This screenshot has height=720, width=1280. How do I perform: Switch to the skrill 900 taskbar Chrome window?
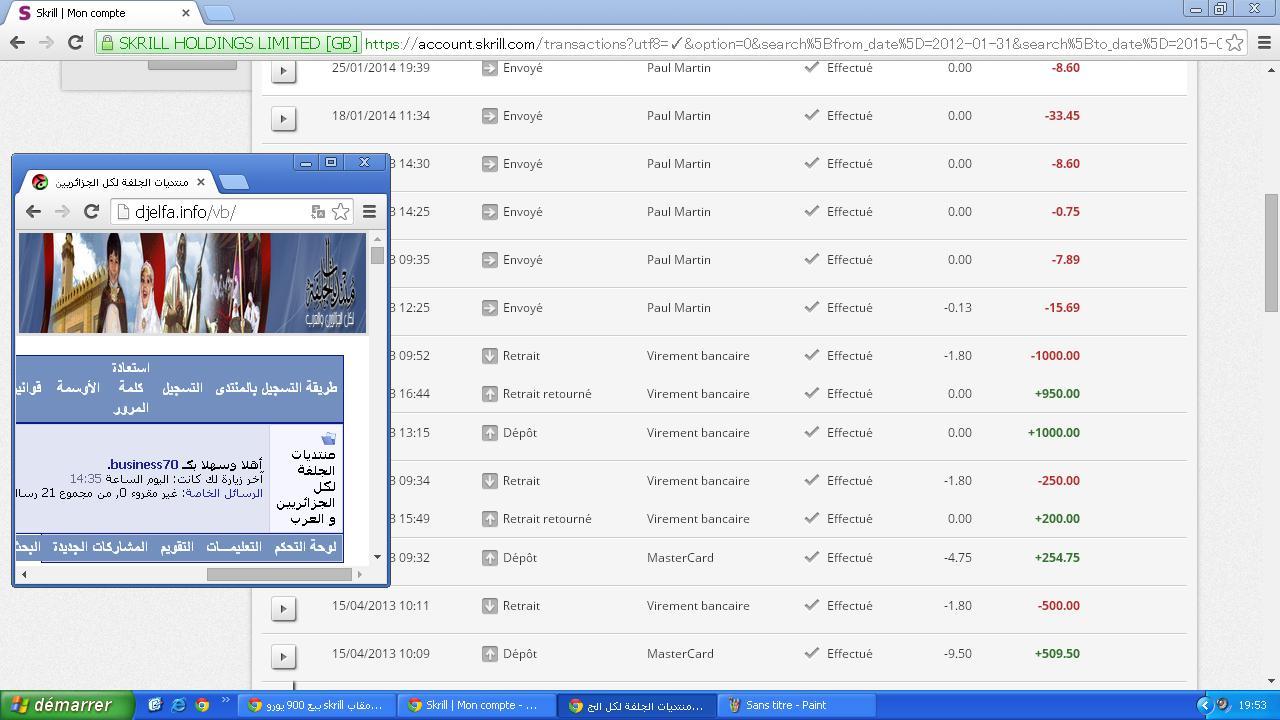pos(316,705)
